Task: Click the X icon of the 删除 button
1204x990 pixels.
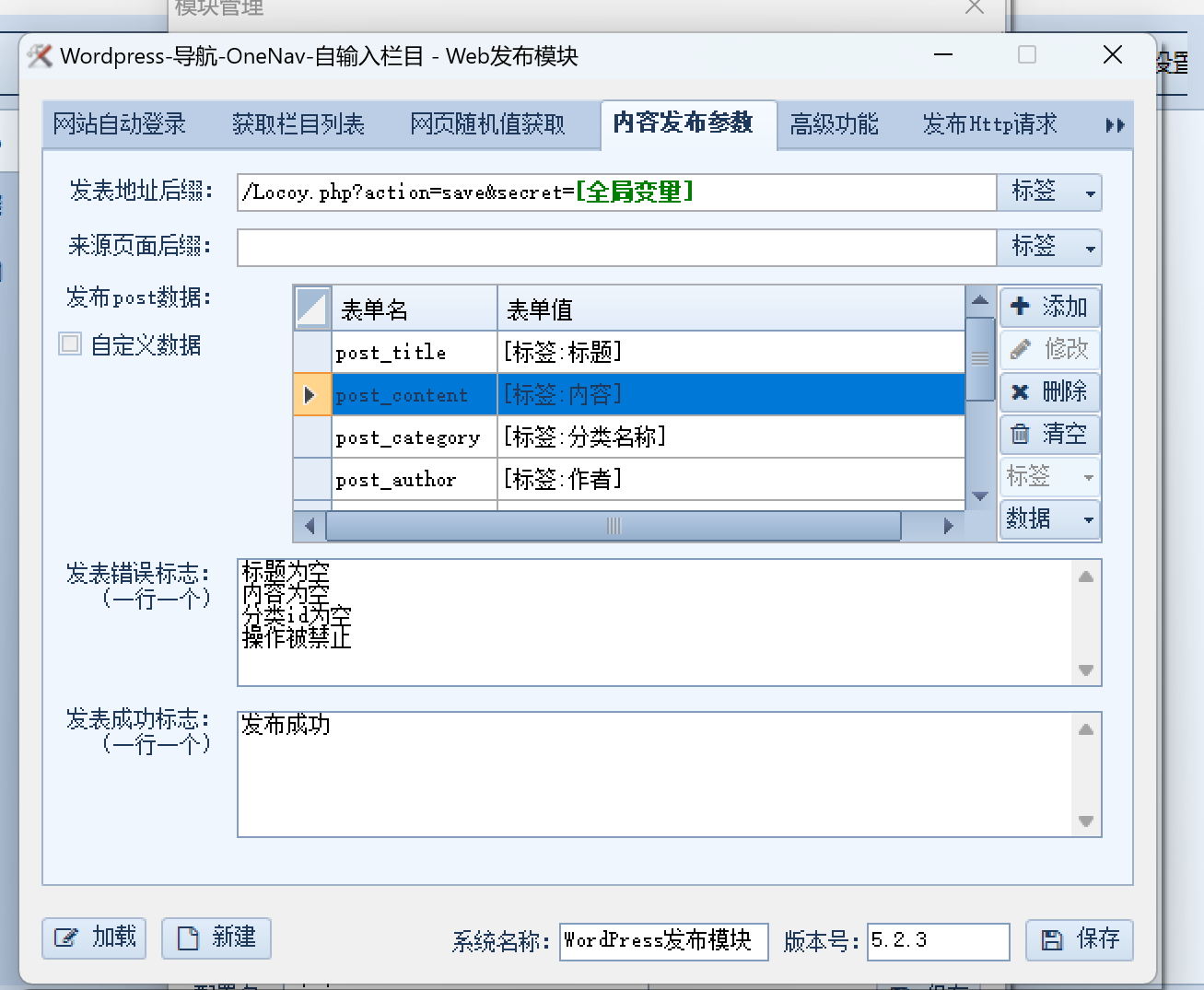Action: click(1020, 391)
